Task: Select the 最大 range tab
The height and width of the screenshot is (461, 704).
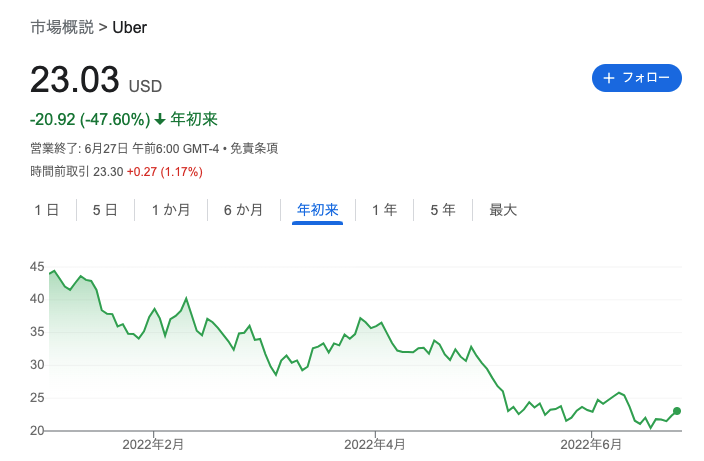Action: coord(503,210)
